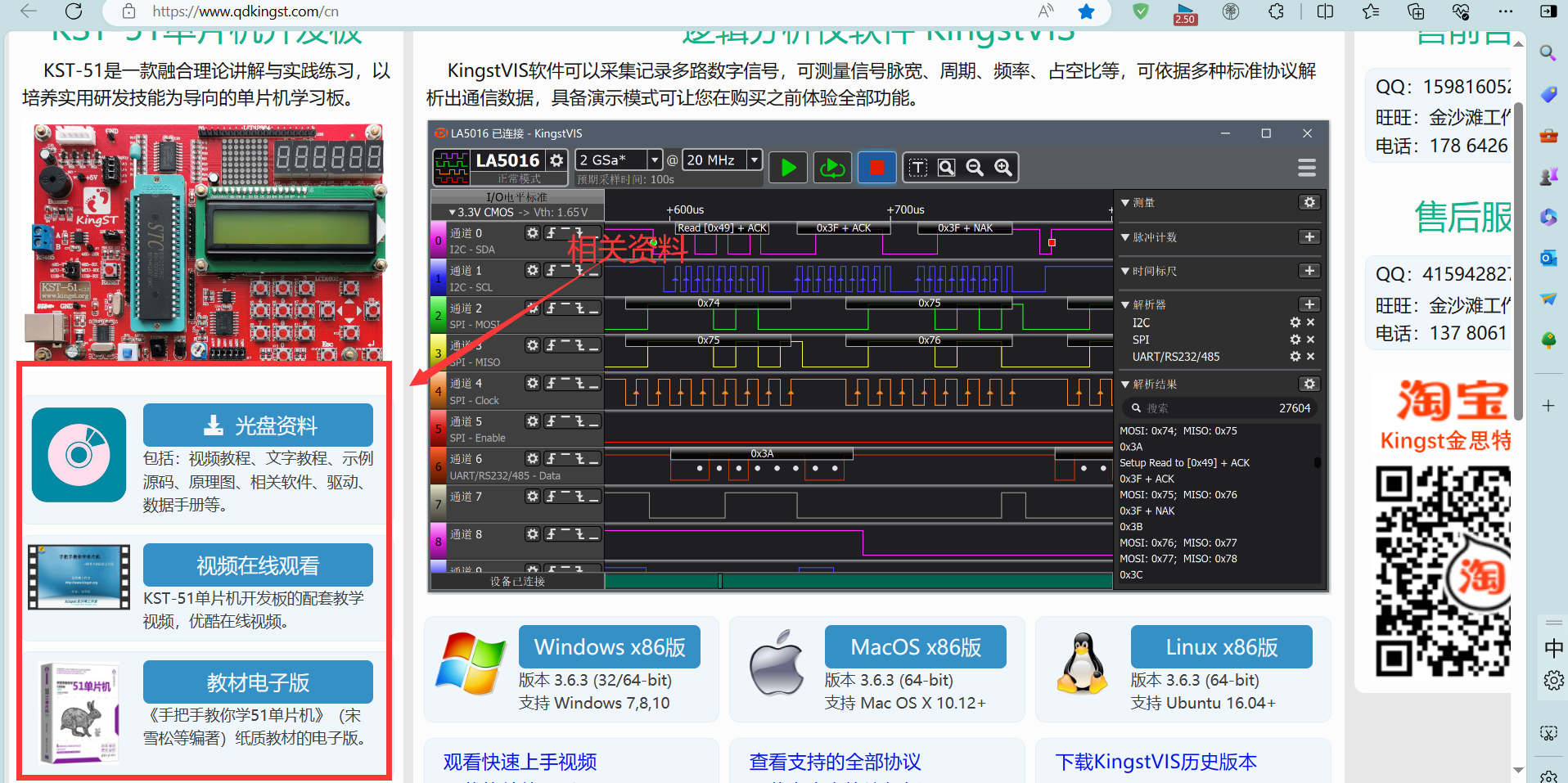The image size is (1568, 783).
Task: Open the browser extensions puzzle icon
Action: point(1276,11)
